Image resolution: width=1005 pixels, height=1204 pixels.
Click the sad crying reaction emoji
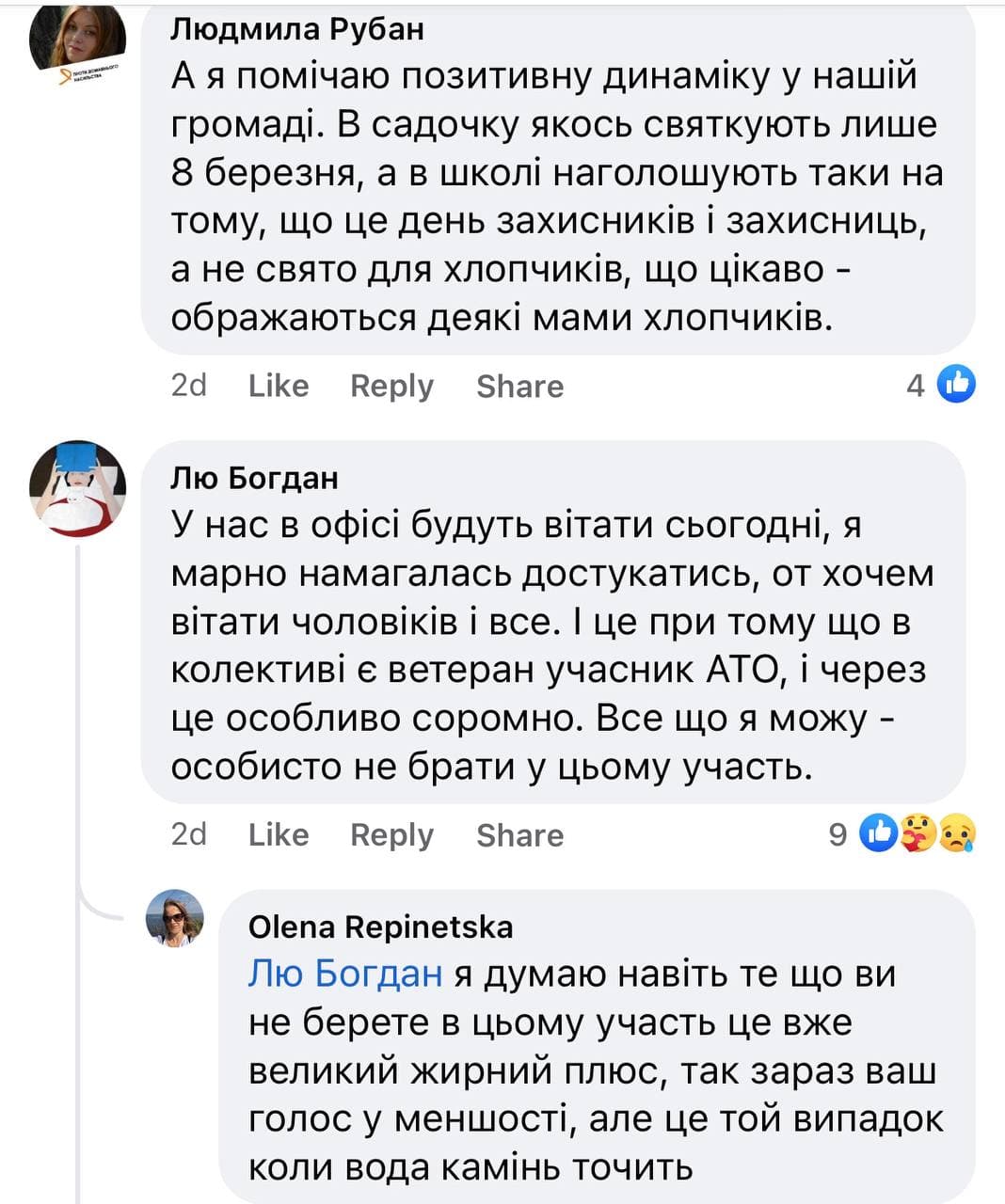(x=956, y=832)
